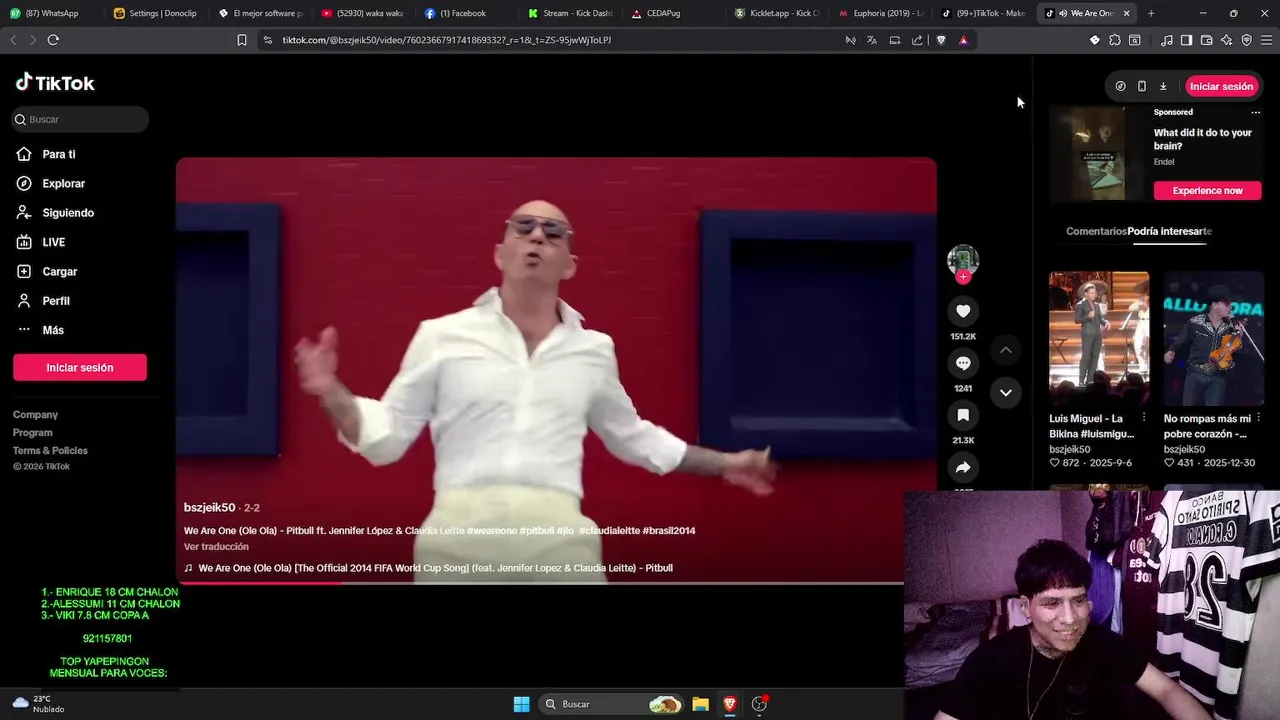Mute the We Are One tab audio

1063,13
